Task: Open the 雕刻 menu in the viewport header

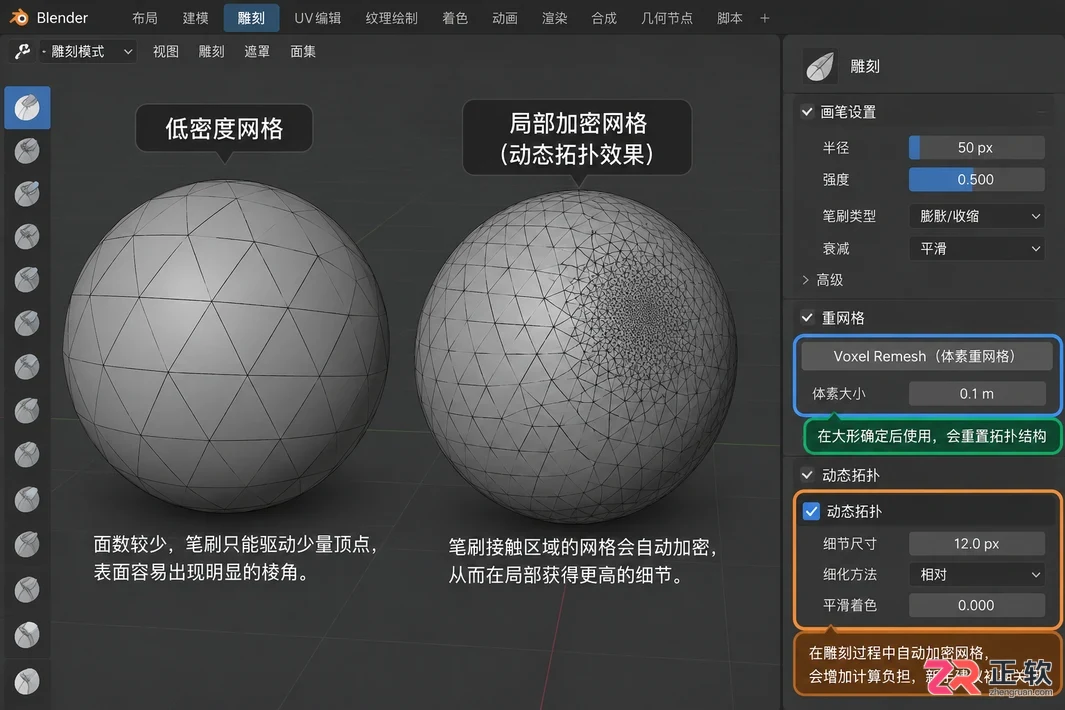Action: 211,52
